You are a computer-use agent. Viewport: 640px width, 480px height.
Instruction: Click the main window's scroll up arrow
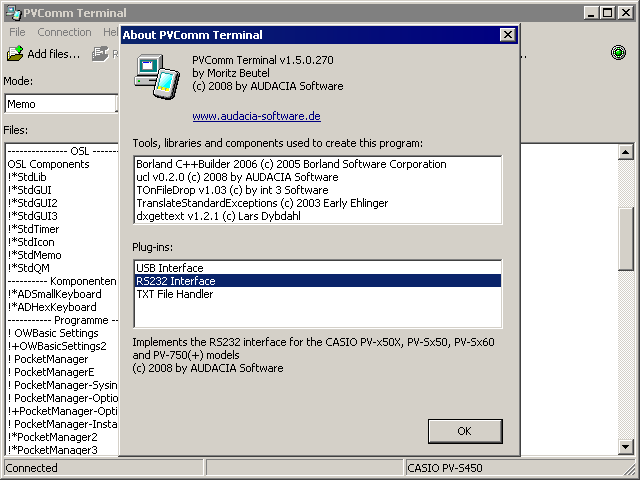click(x=625, y=152)
